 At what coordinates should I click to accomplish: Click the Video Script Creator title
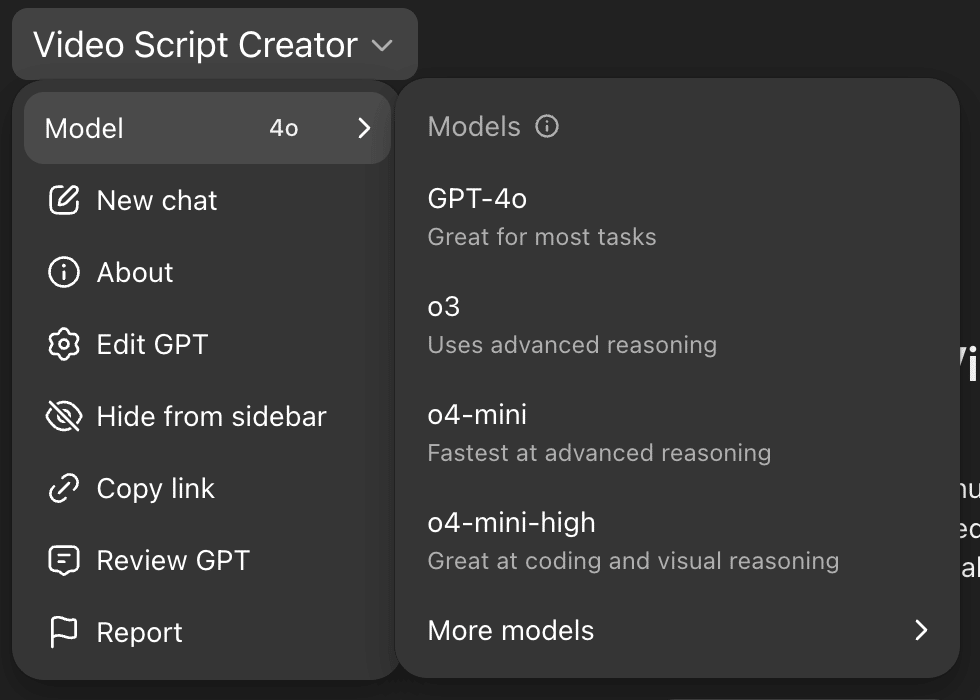click(196, 45)
